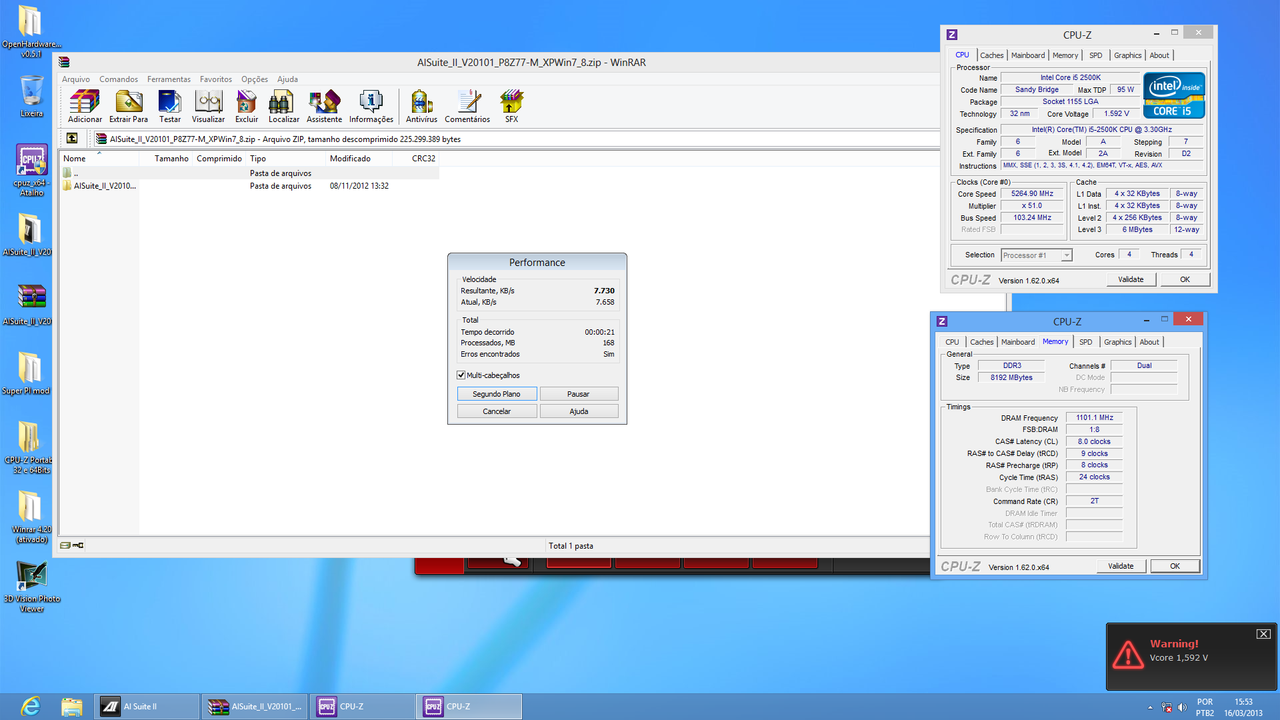Image resolution: width=1280 pixels, height=720 pixels.
Task: Click the Excluir toolbar icon
Action: tap(246, 106)
